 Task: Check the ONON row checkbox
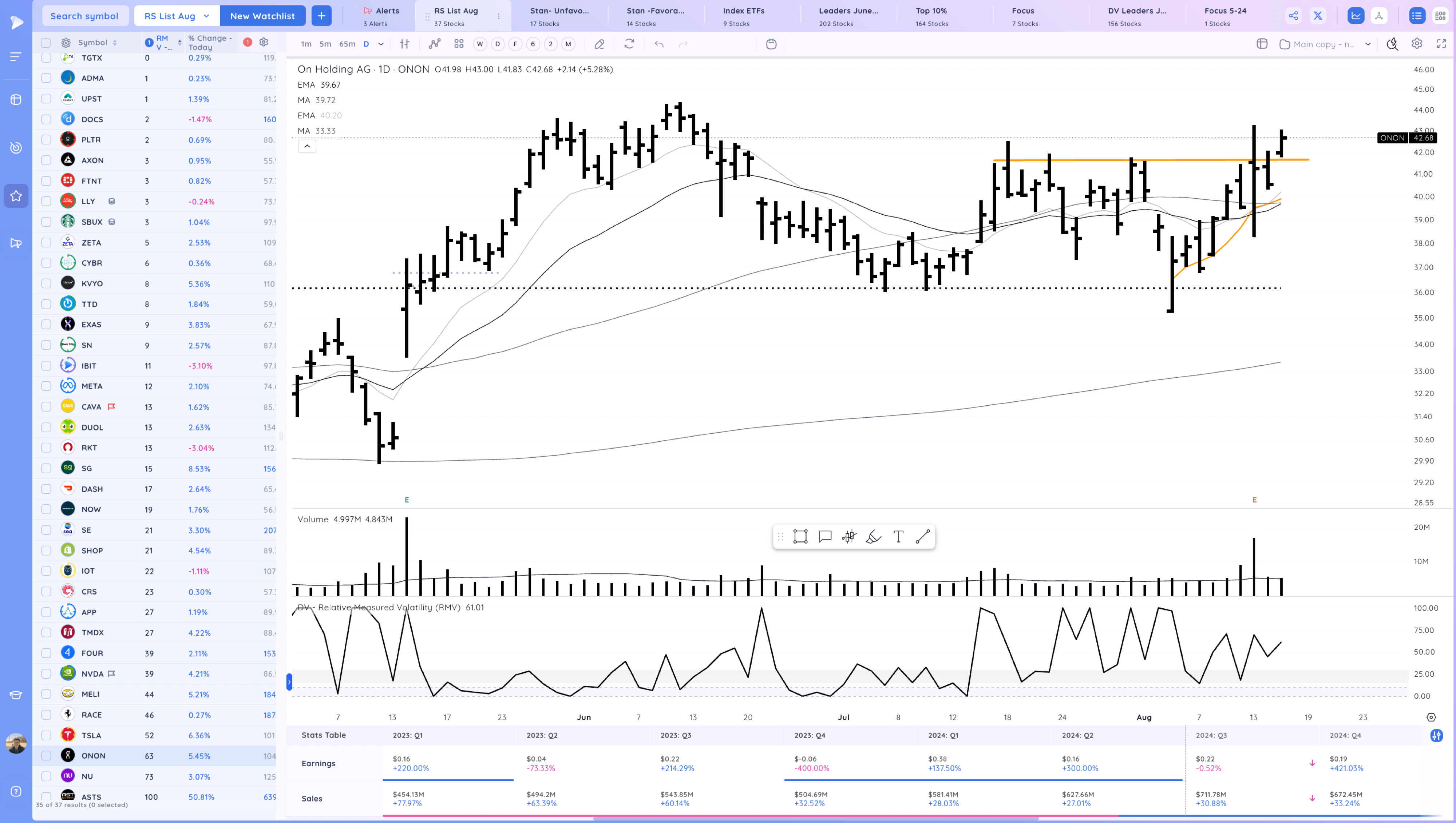pyautogui.click(x=46, y=756)
